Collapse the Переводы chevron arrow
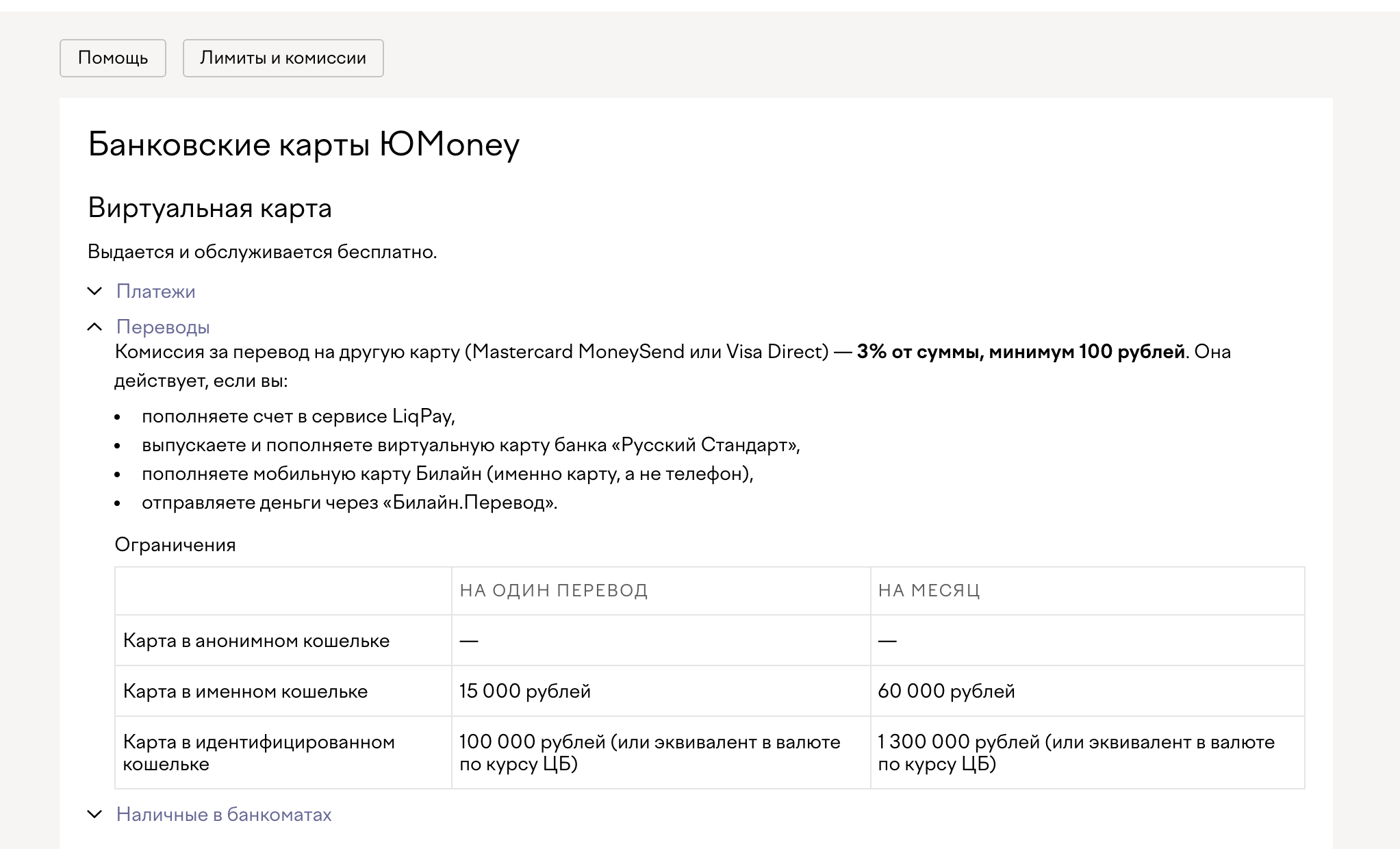1400x849 pixels. point(95,327)
